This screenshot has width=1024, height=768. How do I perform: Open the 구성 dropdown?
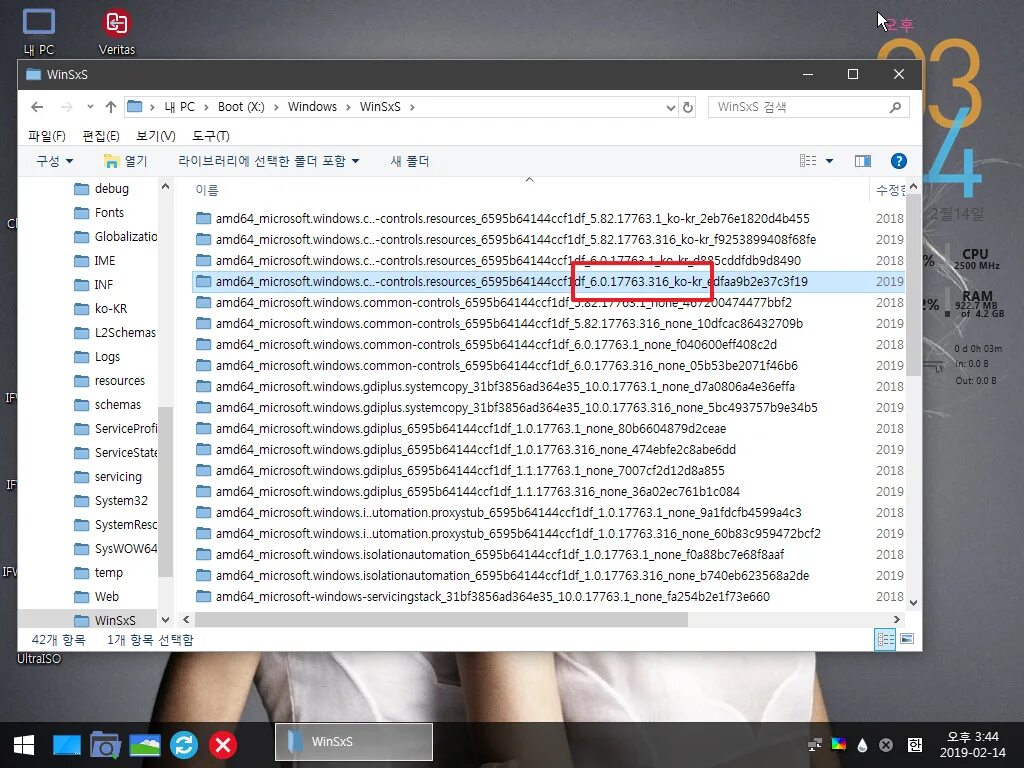coord(54,161)
